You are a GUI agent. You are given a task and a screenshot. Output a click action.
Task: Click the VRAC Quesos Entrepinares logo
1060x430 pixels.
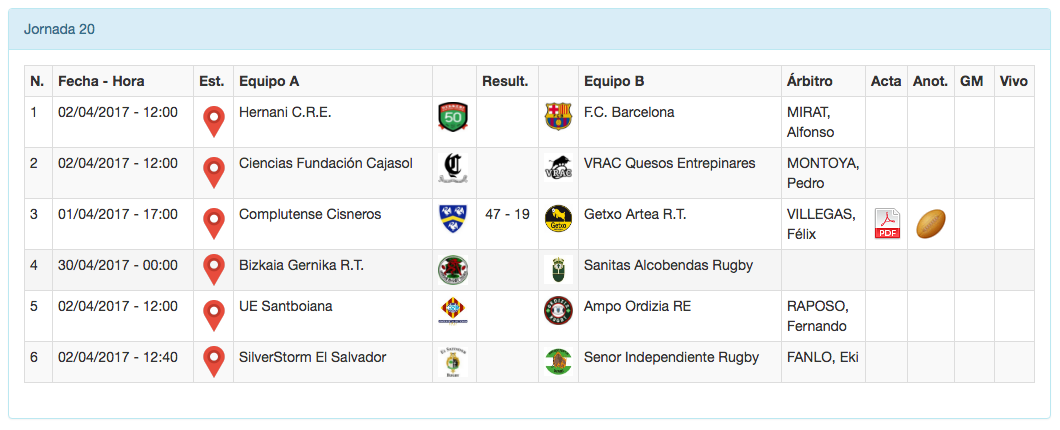click(x=557, y=168)
